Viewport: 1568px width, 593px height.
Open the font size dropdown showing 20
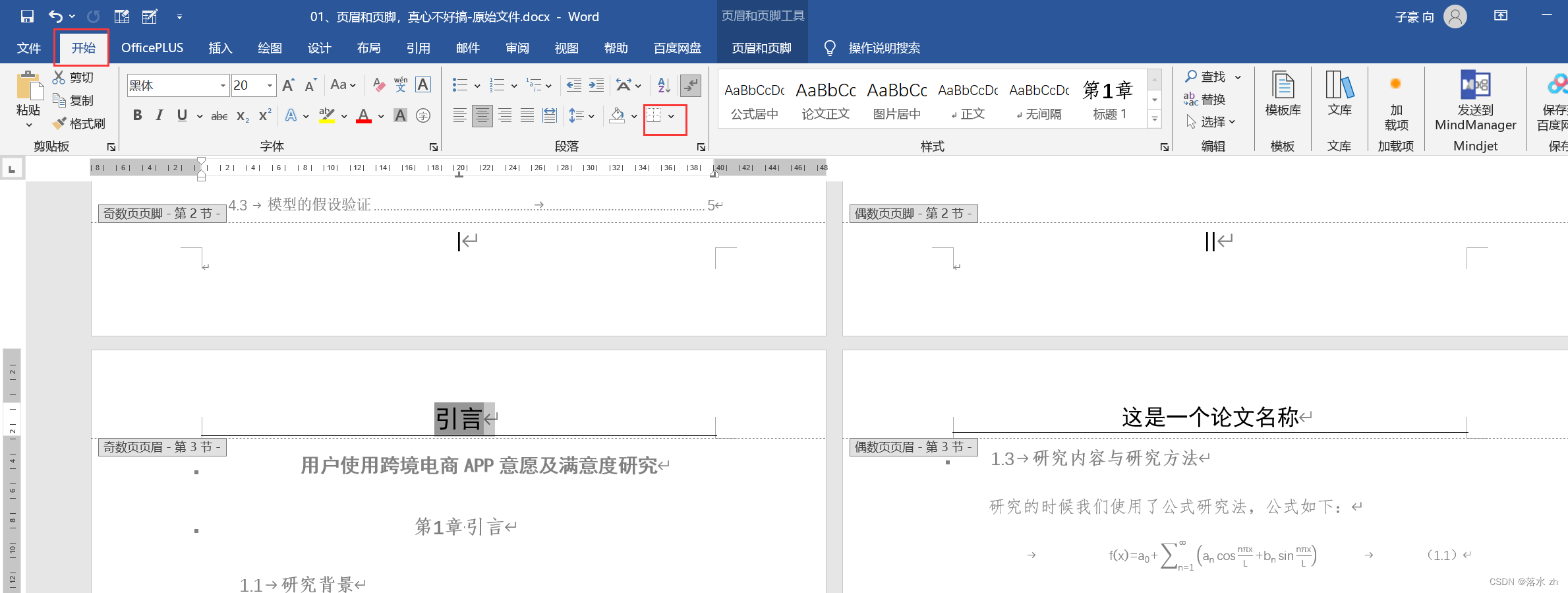pyautogui.click(x=270, y=85)
